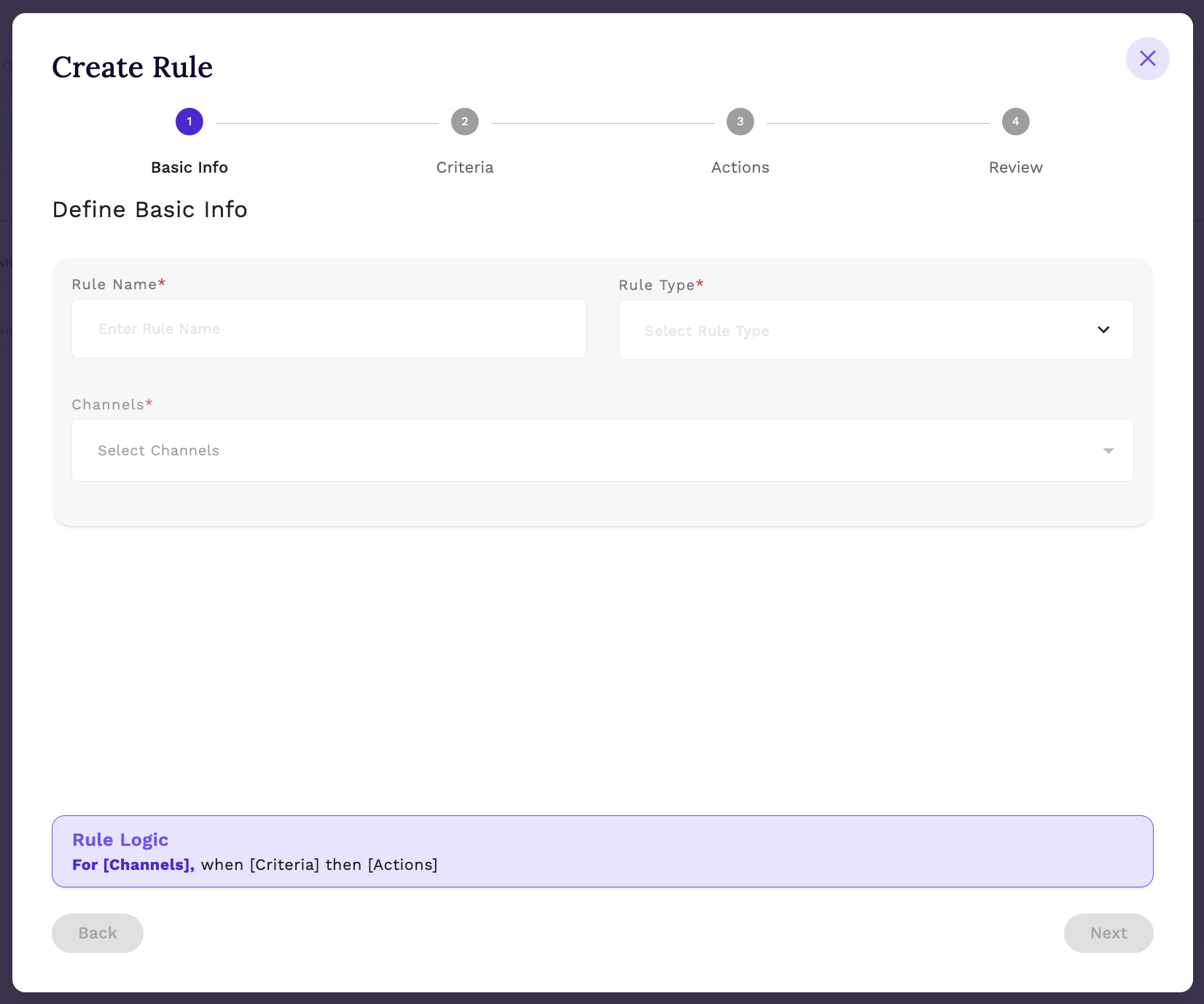Click the 'when [Criteria] then [Actions]' text
The height and width of the screenshot is (1004, 1204).
[x=319, y=865]
